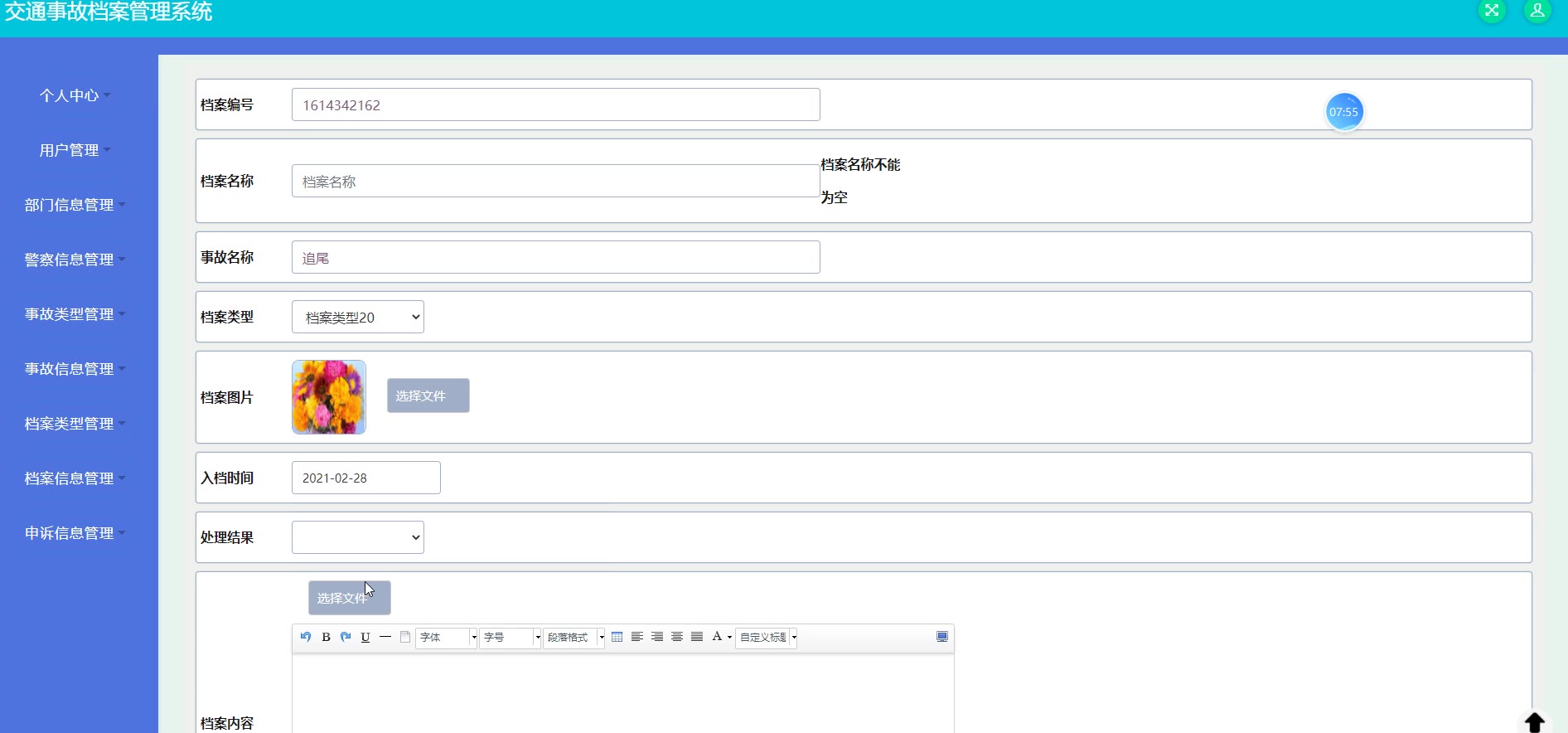Viewport: 1568px width, 733px height.
Task: Open the 字体 font family dropdown
Action: click(447, 638)
